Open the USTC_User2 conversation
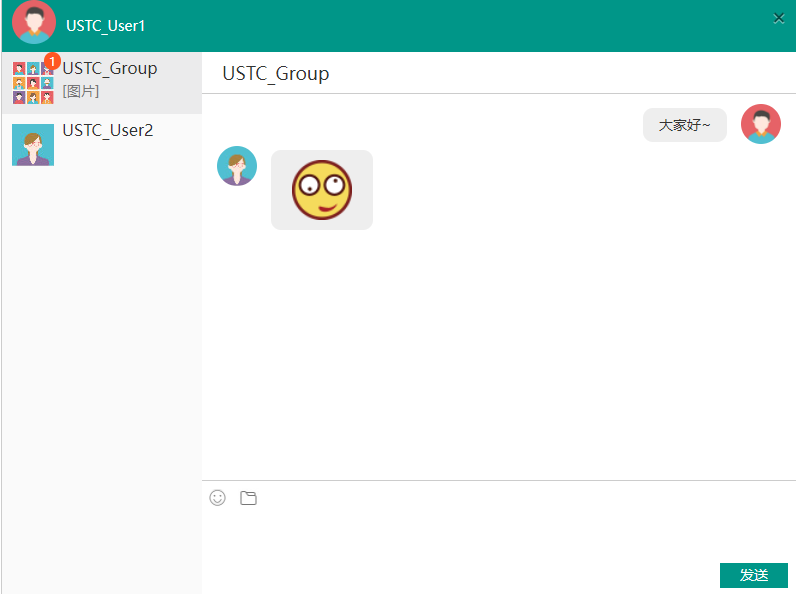 click(102, 145)
